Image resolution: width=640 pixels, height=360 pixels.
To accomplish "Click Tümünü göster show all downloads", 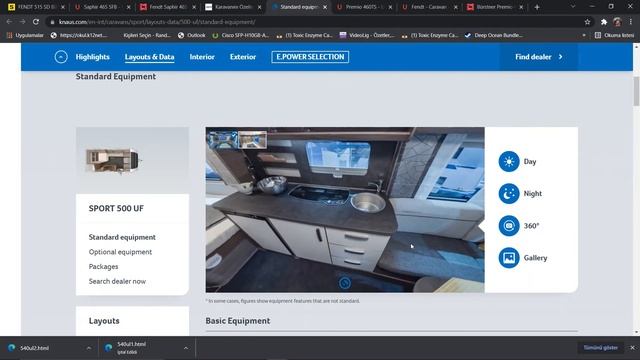I will [600, 348].
